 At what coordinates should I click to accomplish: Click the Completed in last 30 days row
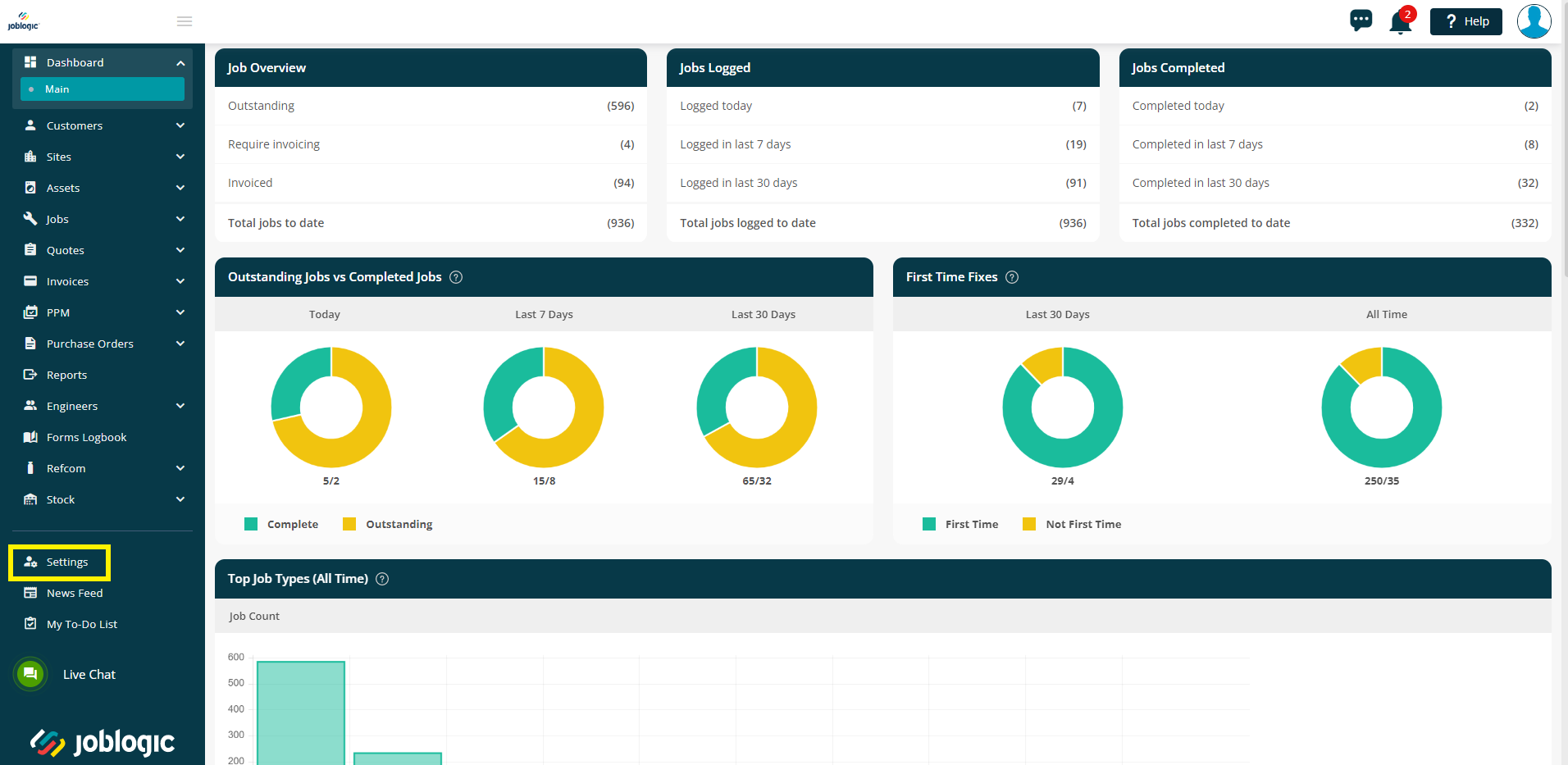1335,183
